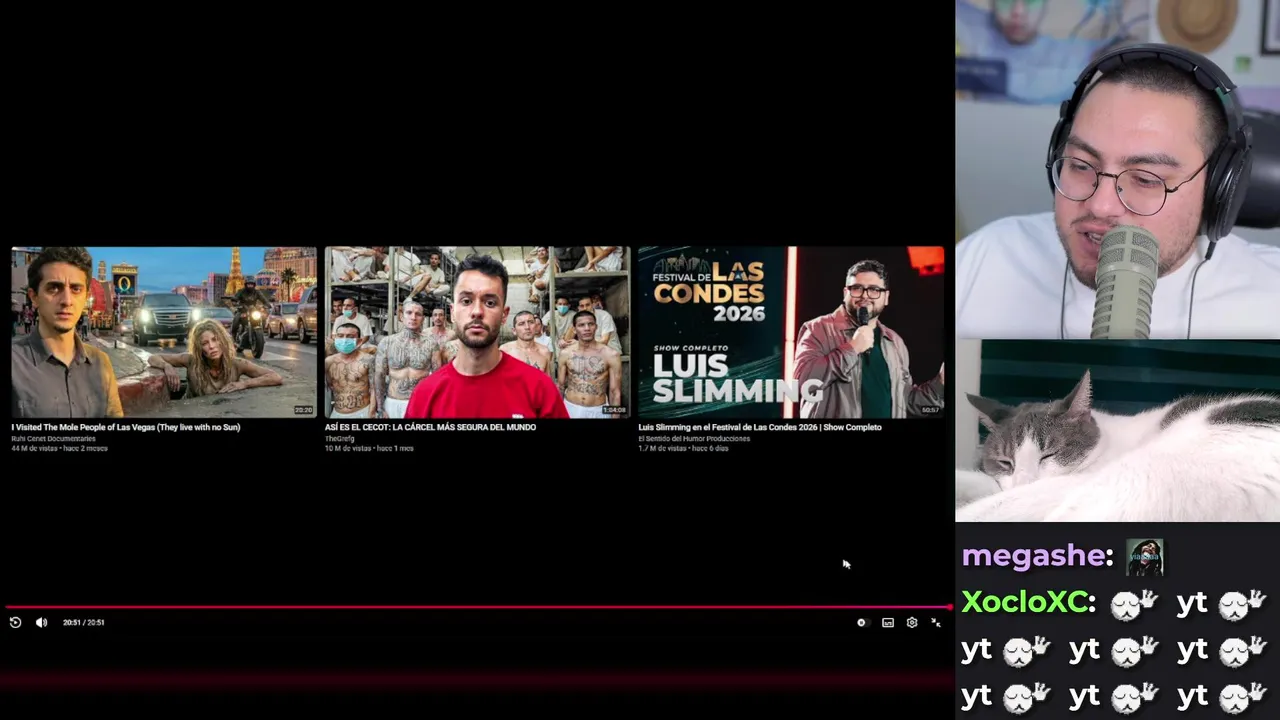The width and height of the screenshot is (1280, 720).
Task: Open TheGrefg channel name
Action: [339, 438]
